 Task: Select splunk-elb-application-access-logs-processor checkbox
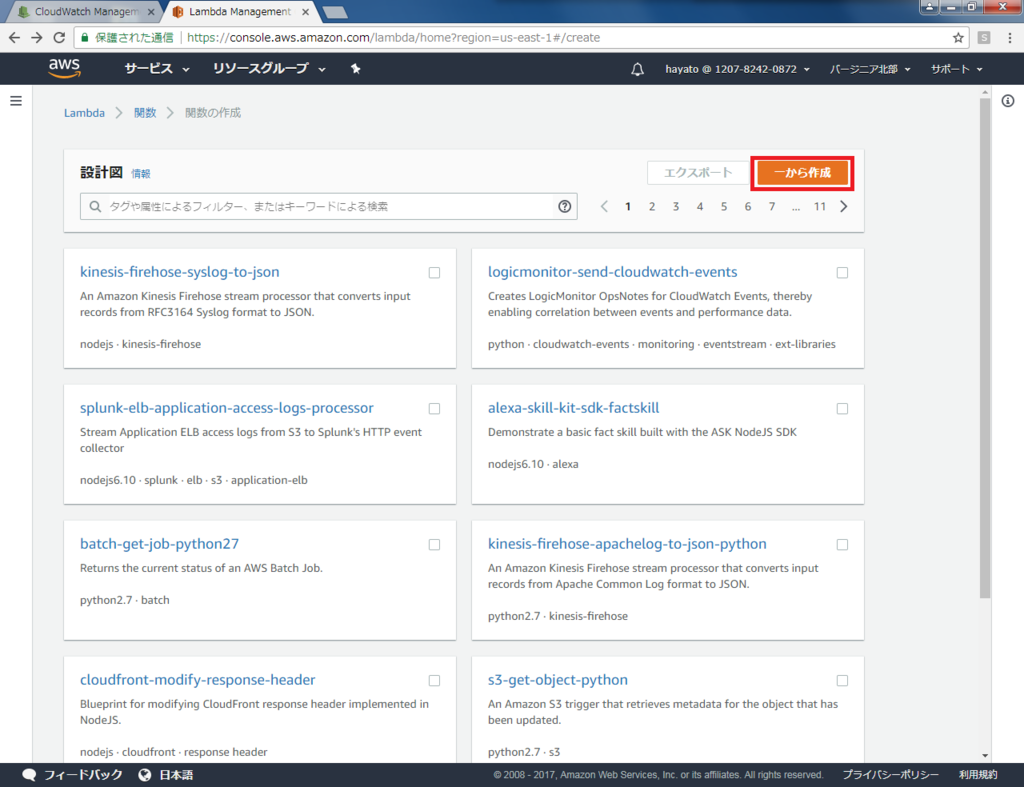click(x=434, y=409)
